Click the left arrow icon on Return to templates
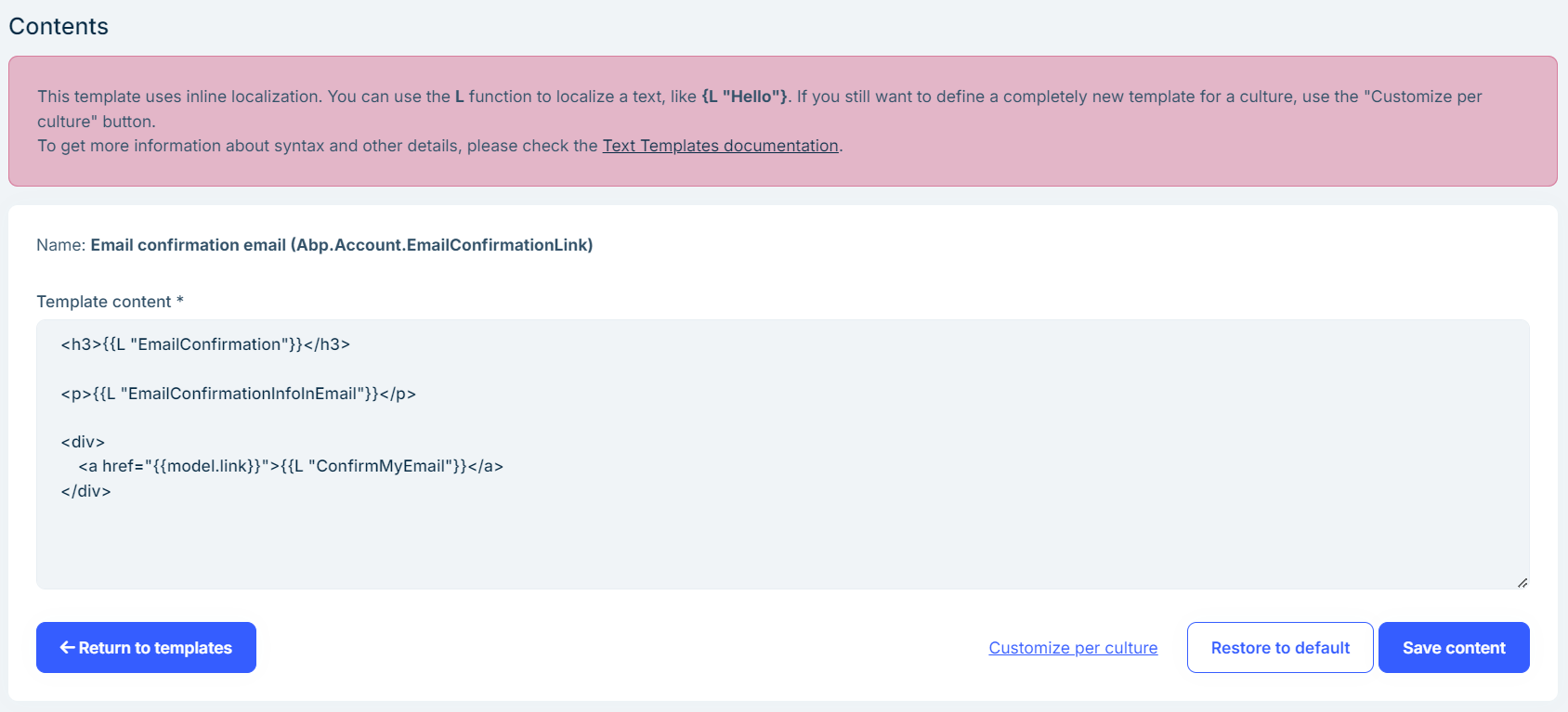Viewport: 1568px width, 712px height. [66, 647]
